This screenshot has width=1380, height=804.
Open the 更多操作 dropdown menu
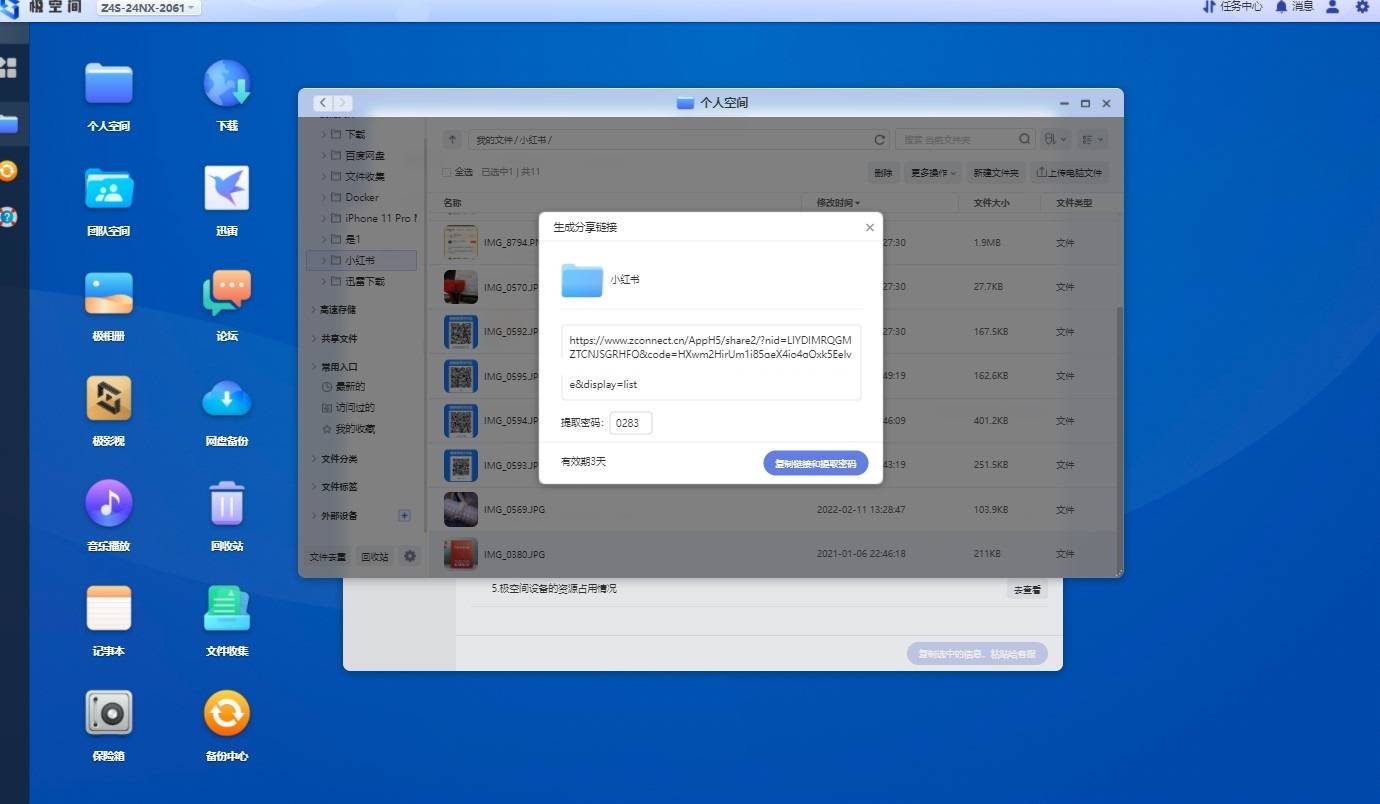933,173
